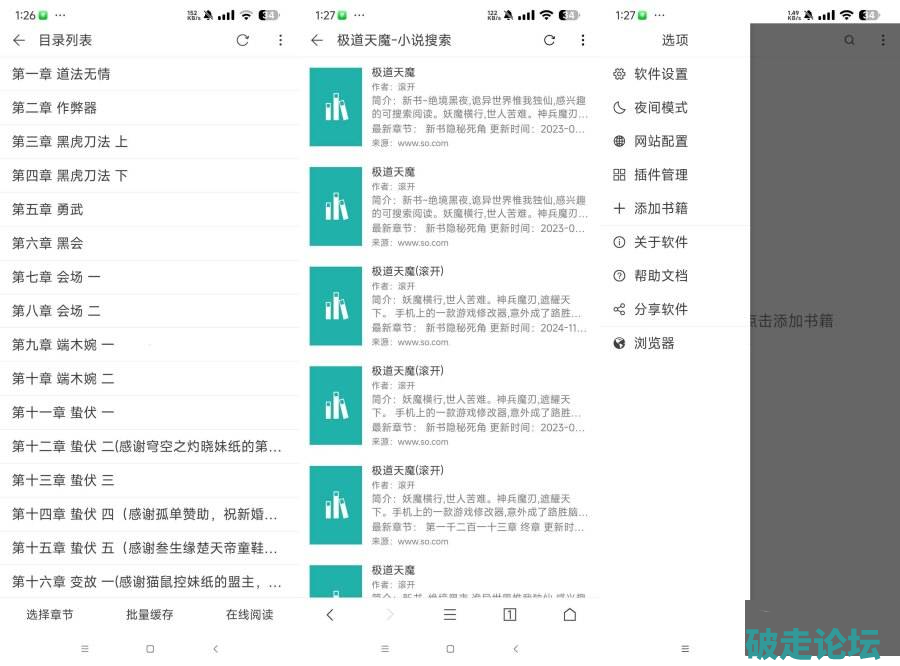Open the three-dot menu in 目录列表
This screenshot has height=666, width=900.
click(280, 40)
